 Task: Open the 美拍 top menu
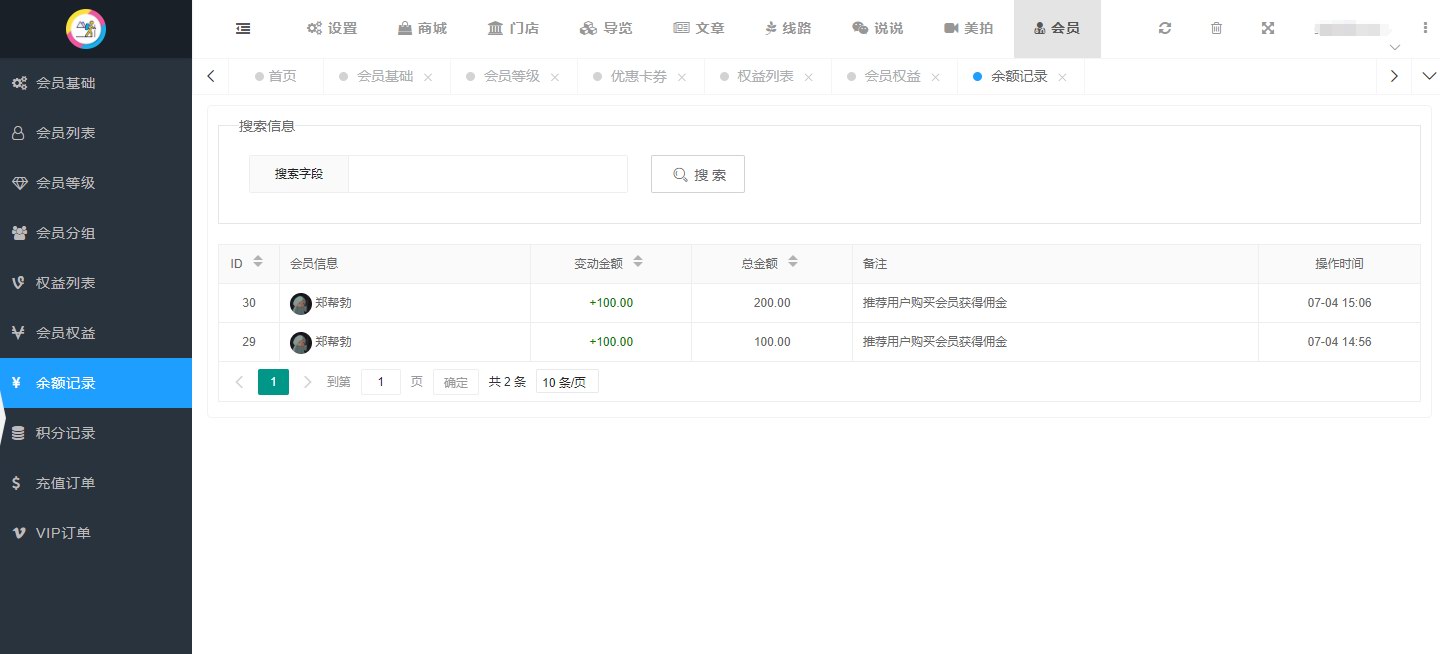click(x=969, y=29)
